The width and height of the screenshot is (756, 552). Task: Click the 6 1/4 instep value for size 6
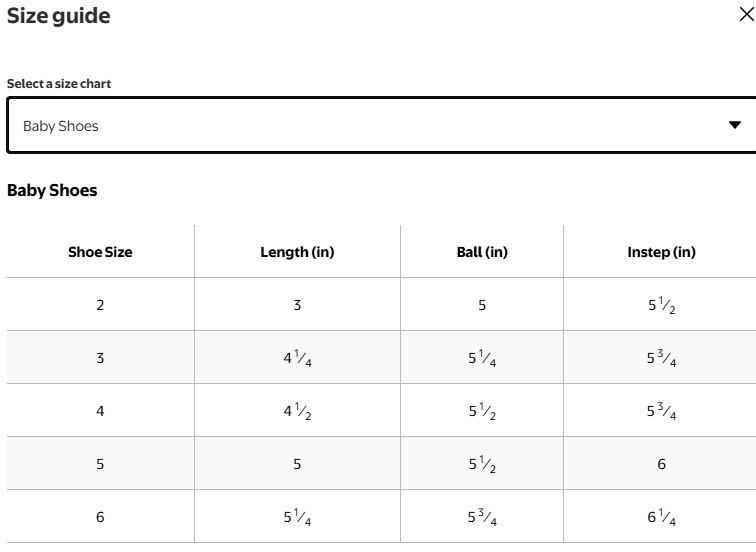coord(661,517)
